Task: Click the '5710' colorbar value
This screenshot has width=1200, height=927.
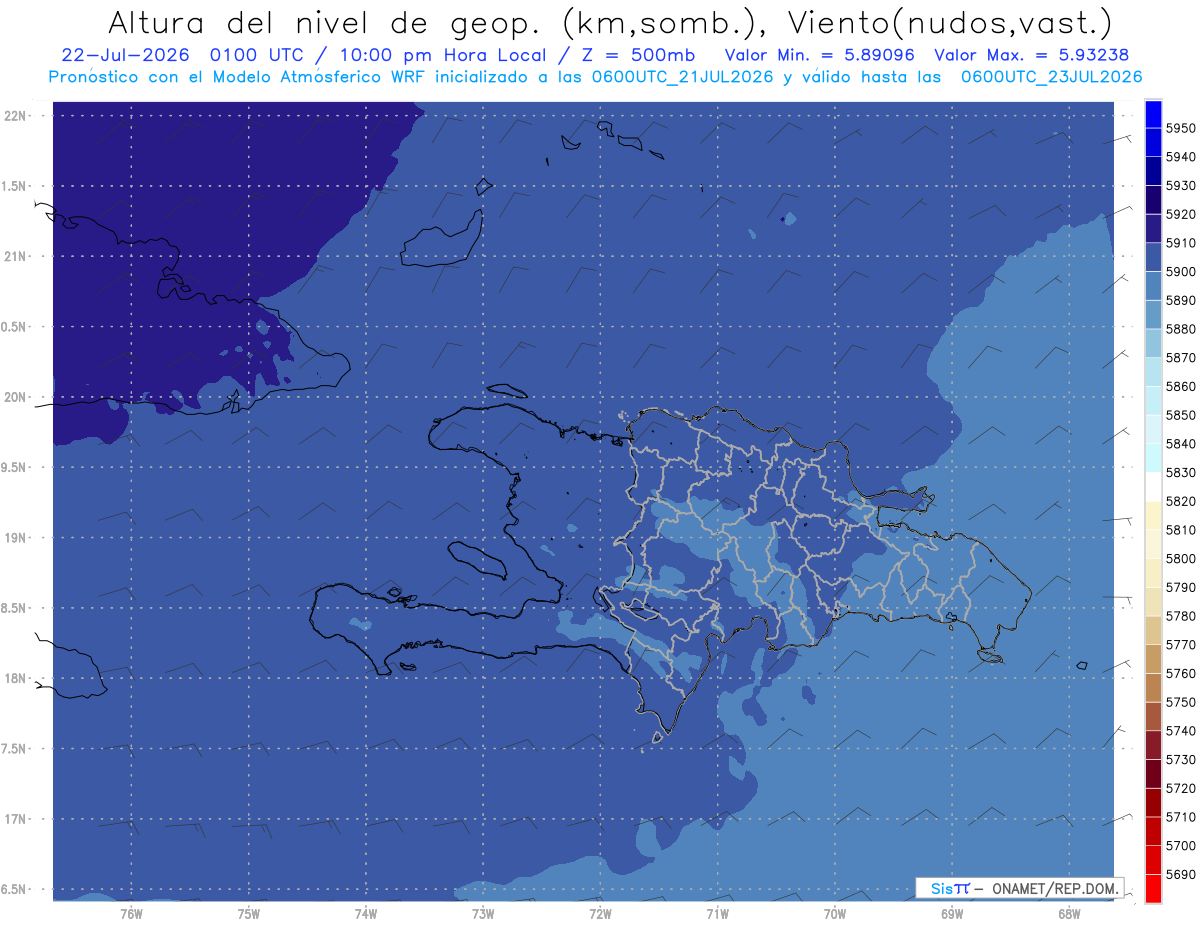Action: [1180, 817]
